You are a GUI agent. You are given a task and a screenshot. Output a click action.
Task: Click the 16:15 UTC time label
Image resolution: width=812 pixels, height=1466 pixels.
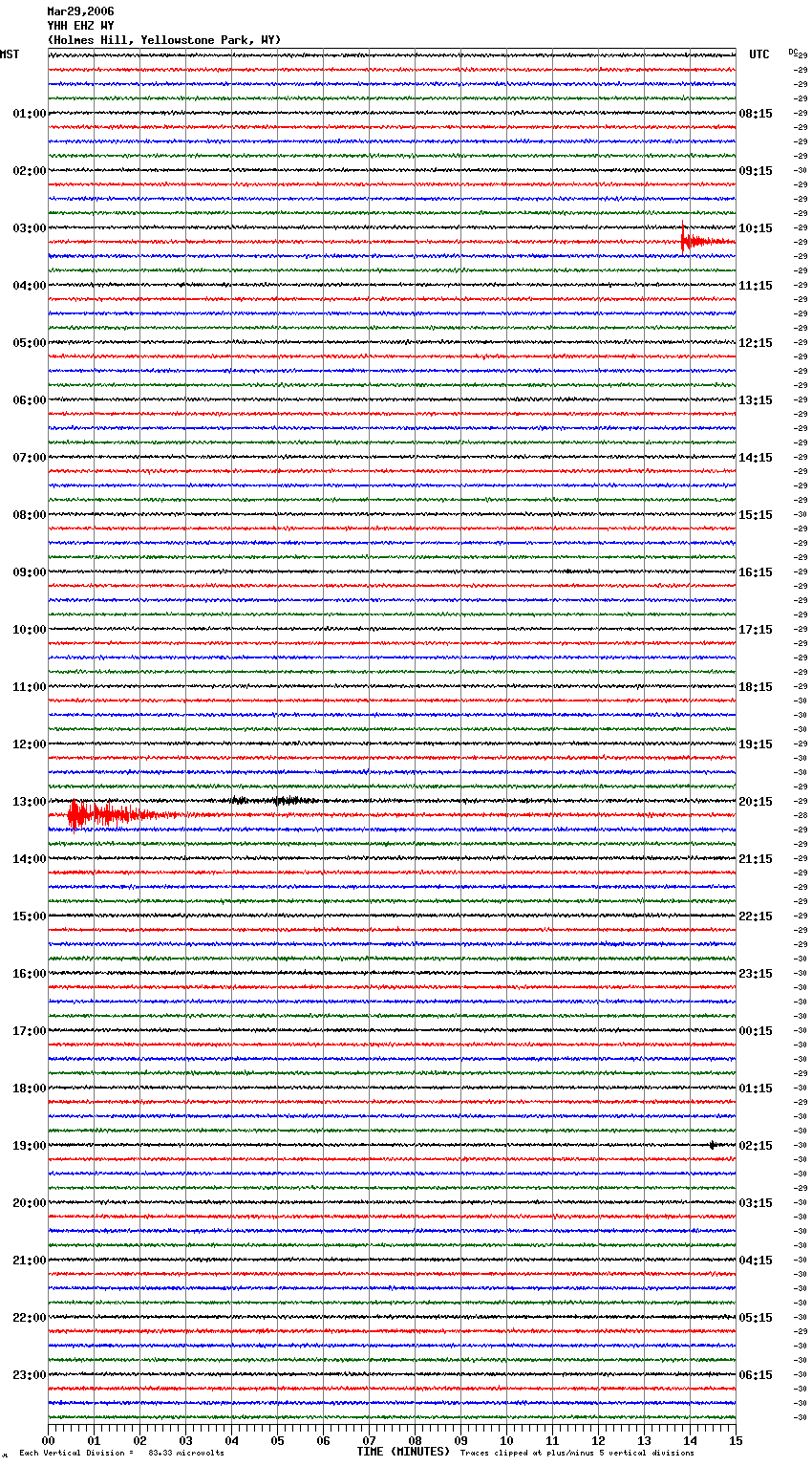(756, 572)
